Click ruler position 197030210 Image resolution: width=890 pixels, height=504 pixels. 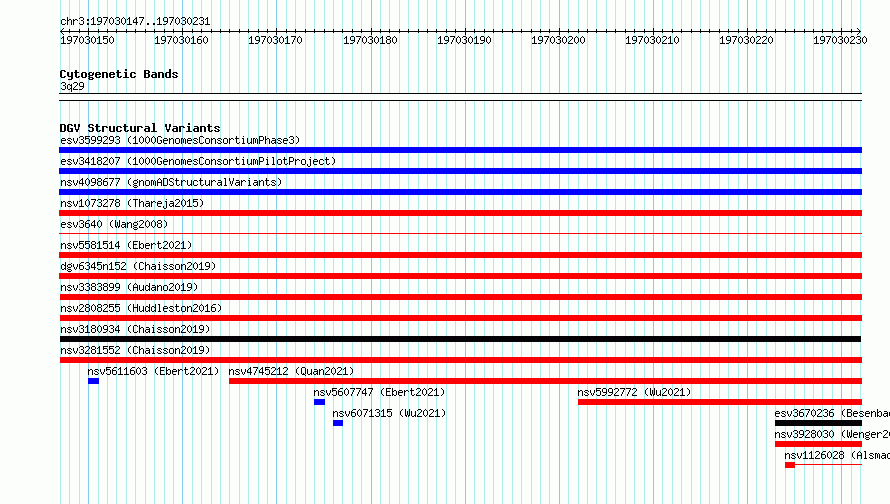[x=652, y=40]
